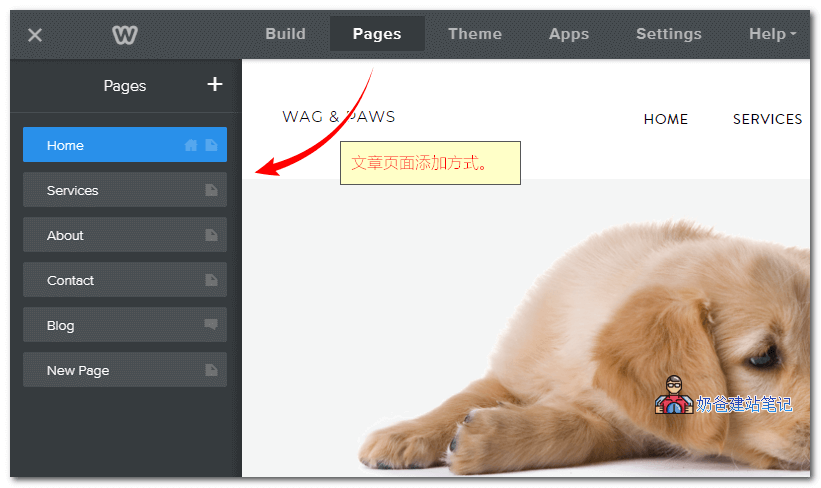
Task: Switch to the Build tab
Action: (x=285, y=34)
